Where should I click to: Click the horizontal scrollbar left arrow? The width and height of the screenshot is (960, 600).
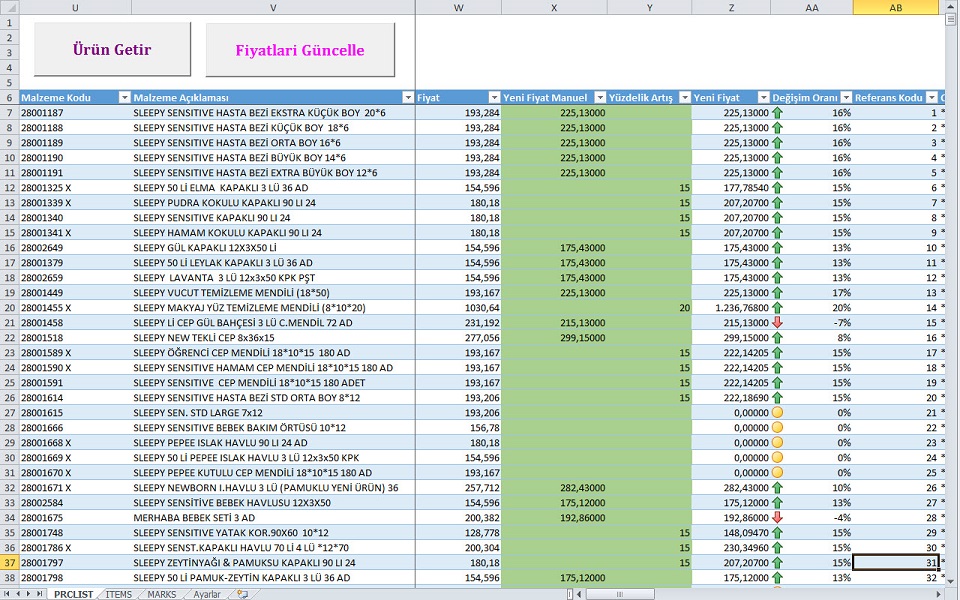click(580, 594)
